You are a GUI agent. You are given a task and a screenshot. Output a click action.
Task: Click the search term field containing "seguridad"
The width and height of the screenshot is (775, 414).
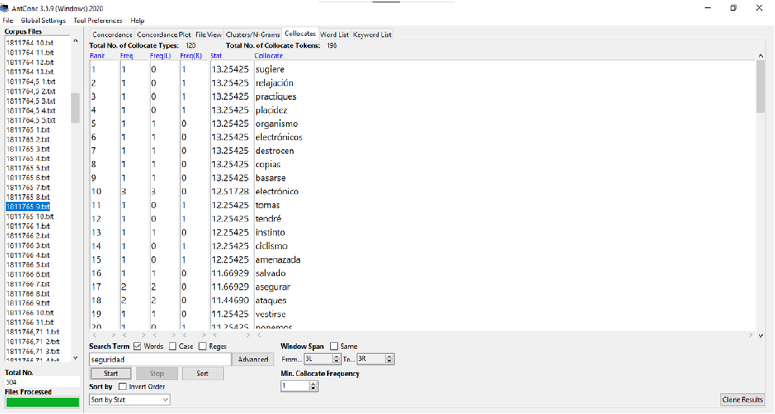[160, 359]
